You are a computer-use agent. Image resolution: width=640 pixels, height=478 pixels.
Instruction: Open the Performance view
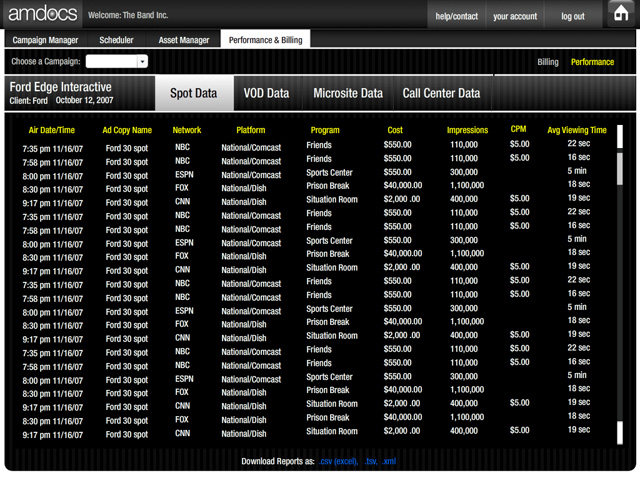tap(592, 62)
